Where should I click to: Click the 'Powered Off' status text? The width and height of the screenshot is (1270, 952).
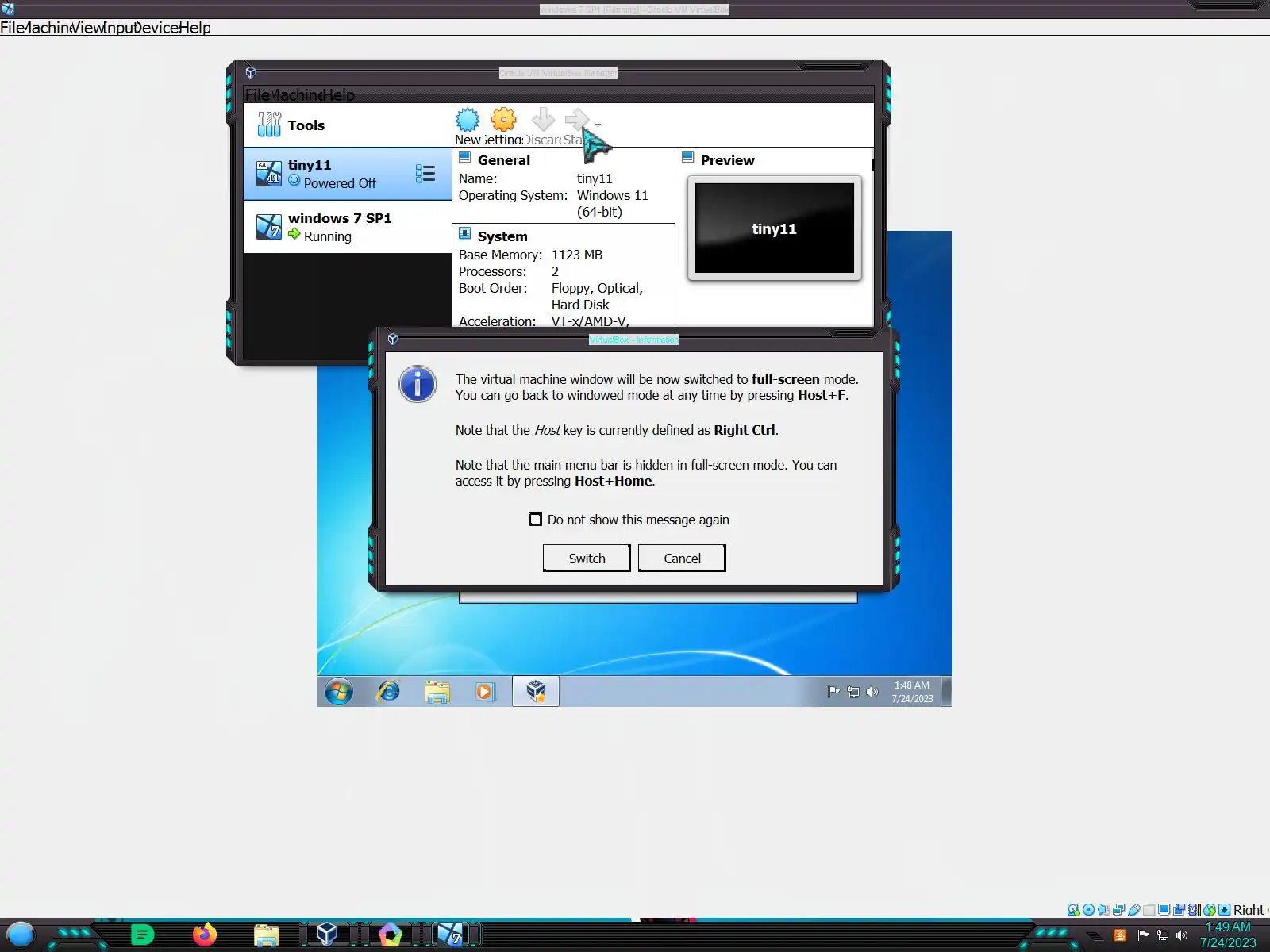pyautogui.click(x=340, y=183)
